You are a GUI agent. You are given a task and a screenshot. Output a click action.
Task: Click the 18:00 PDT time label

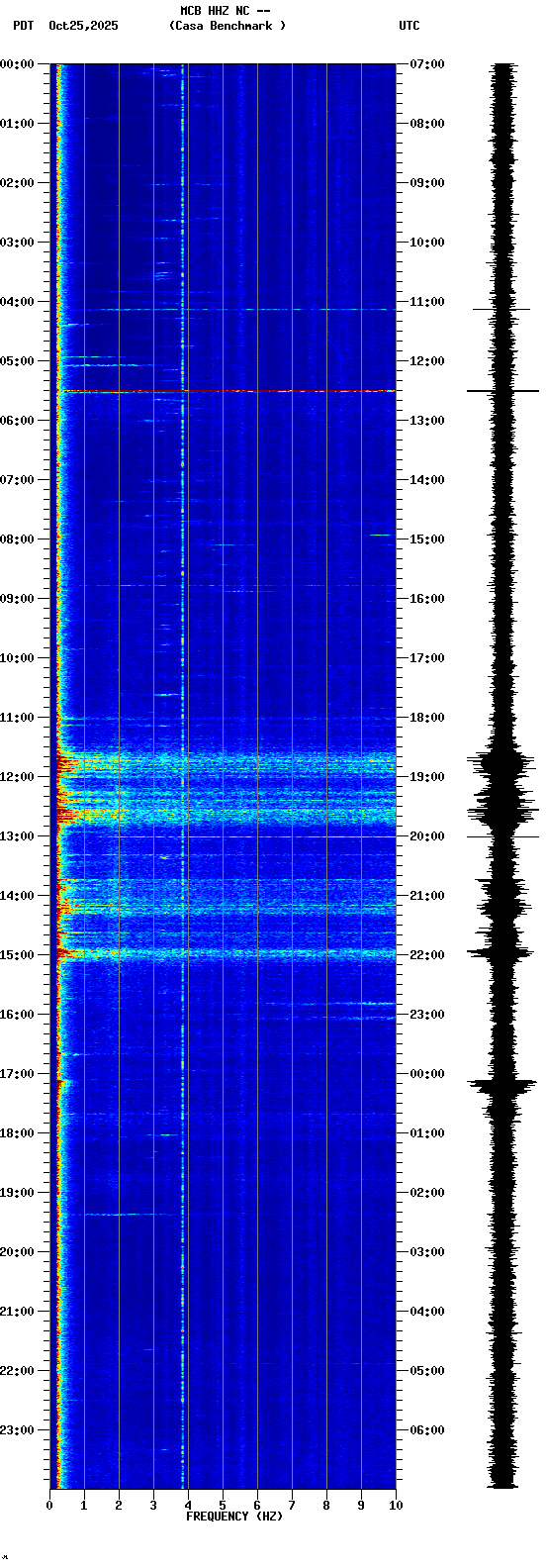18,1133
